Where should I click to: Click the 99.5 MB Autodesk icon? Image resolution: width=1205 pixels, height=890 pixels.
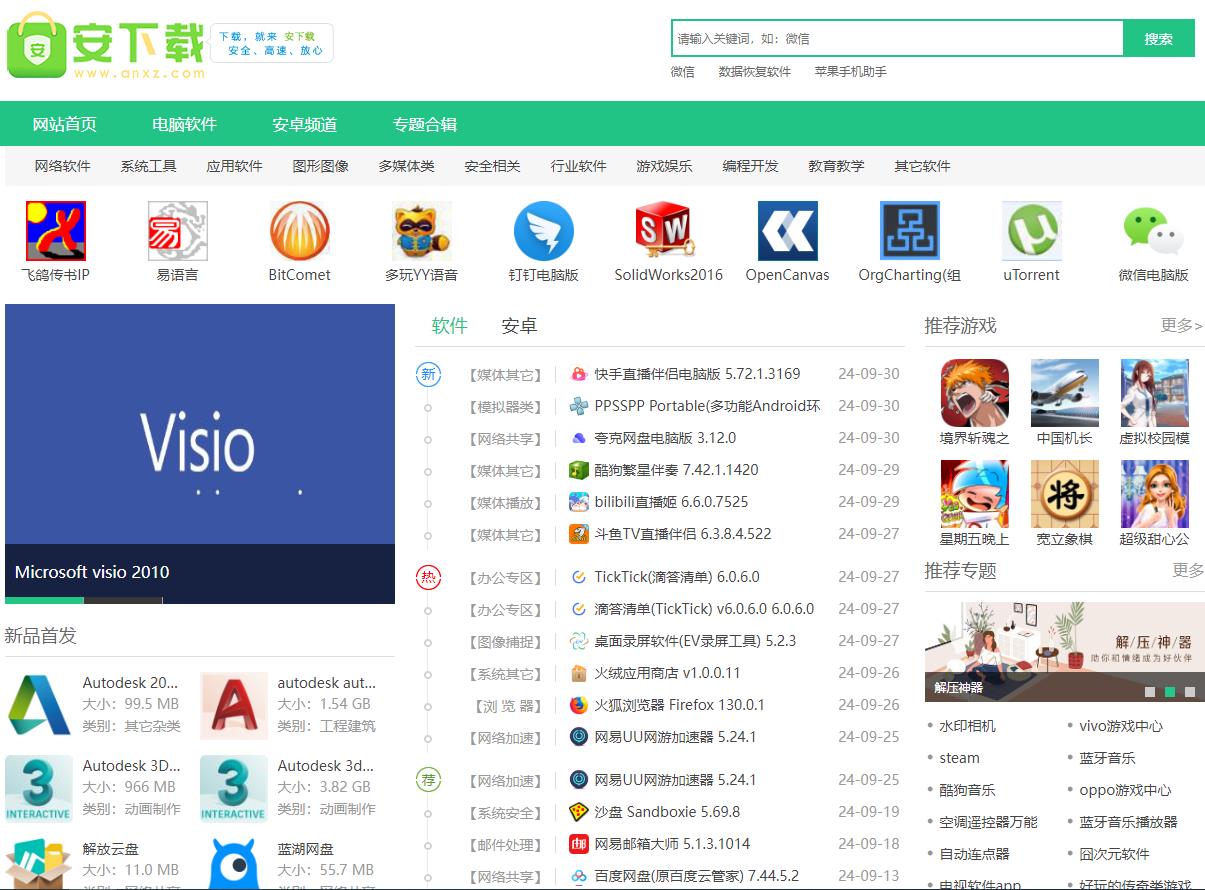point(39,706)
